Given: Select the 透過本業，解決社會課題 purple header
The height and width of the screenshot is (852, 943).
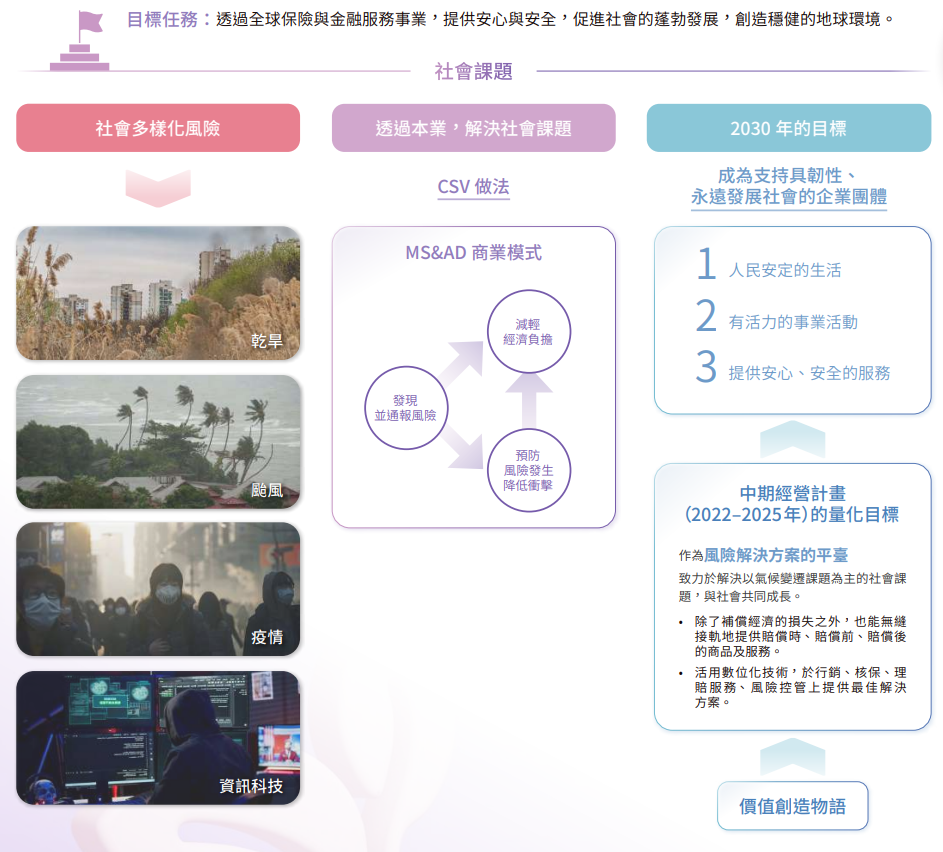Looking at the screenshot, I should (473, 128).
